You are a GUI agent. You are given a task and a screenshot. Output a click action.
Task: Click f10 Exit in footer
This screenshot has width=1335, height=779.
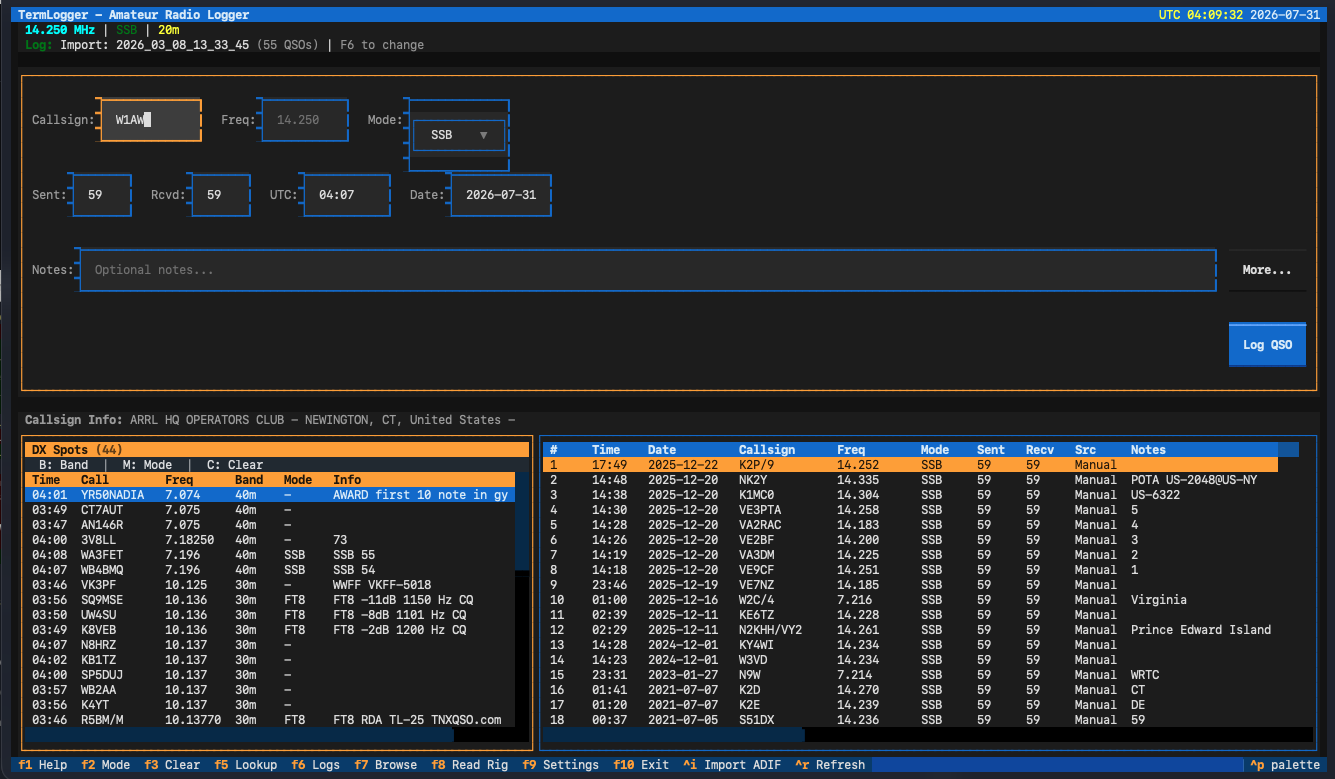[641, 765]
